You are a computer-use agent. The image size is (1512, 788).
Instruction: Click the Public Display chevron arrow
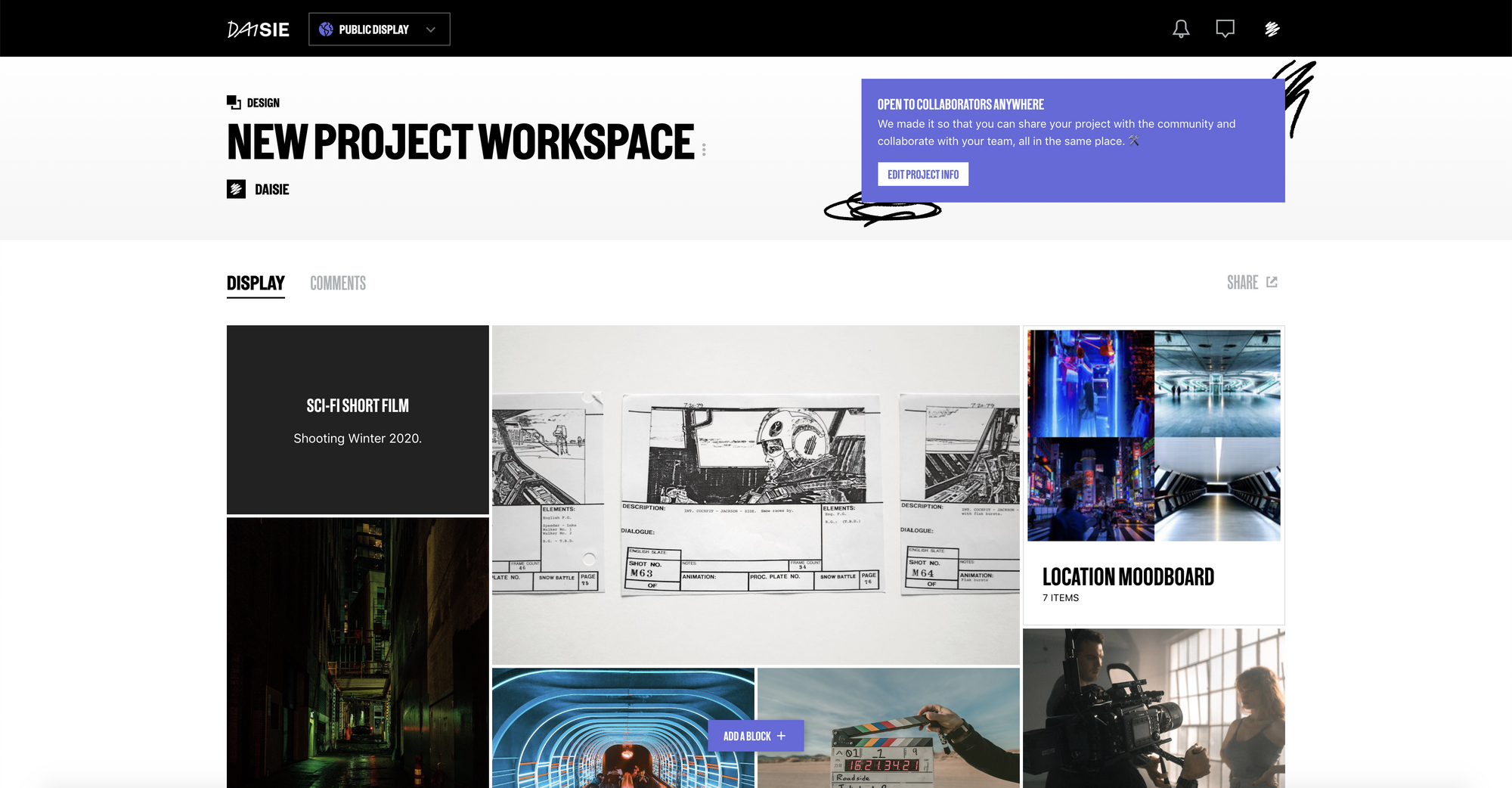pos(431,29)
